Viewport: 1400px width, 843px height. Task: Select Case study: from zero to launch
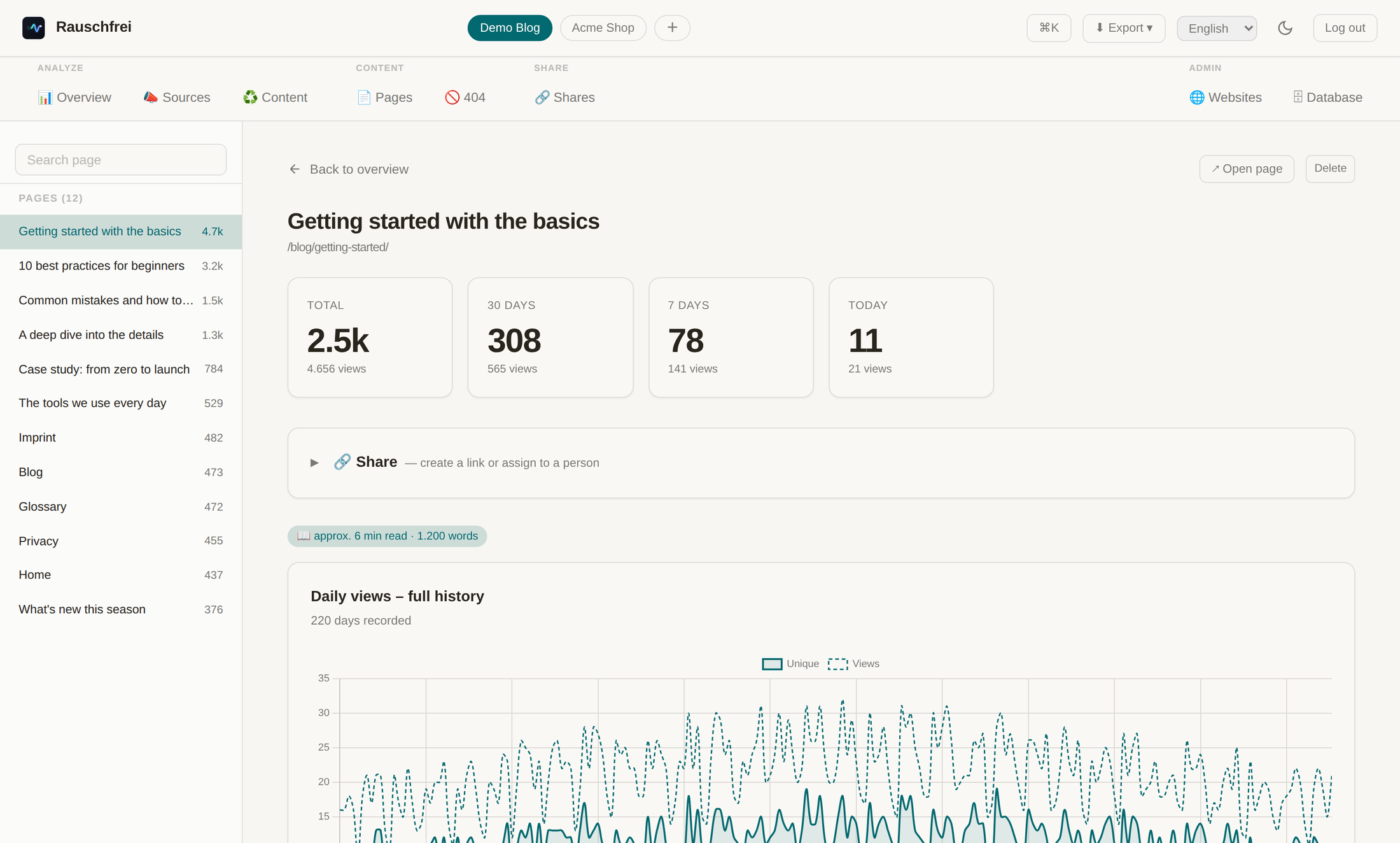[121, 369]
